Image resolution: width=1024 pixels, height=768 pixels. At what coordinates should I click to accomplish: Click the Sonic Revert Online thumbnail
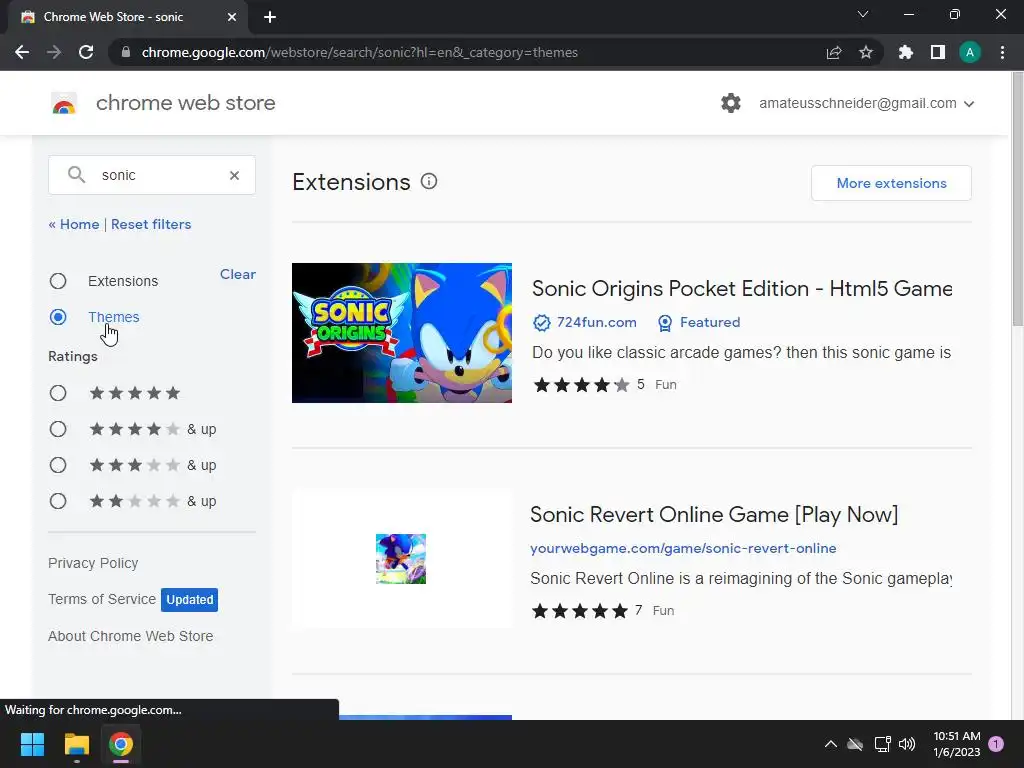coord(401,559)
